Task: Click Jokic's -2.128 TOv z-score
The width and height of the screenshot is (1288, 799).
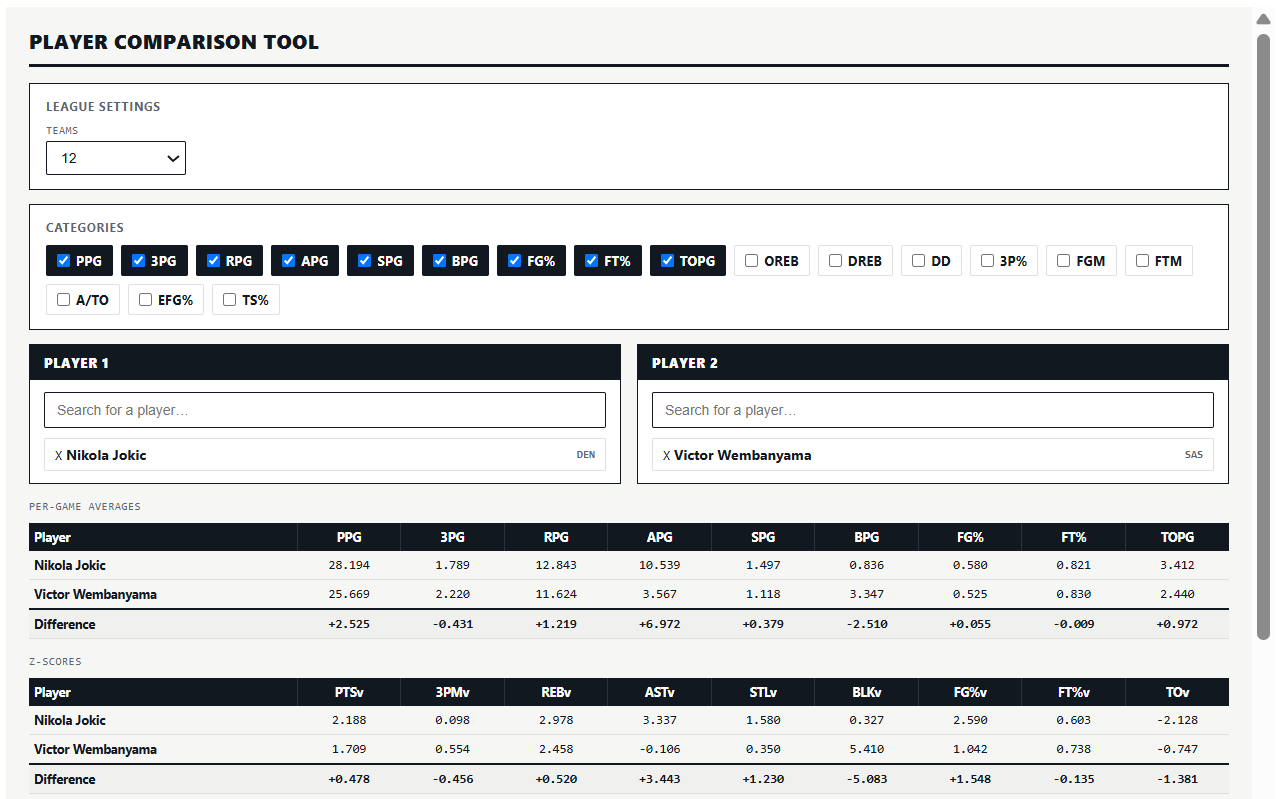Action: coord(1177,720)
